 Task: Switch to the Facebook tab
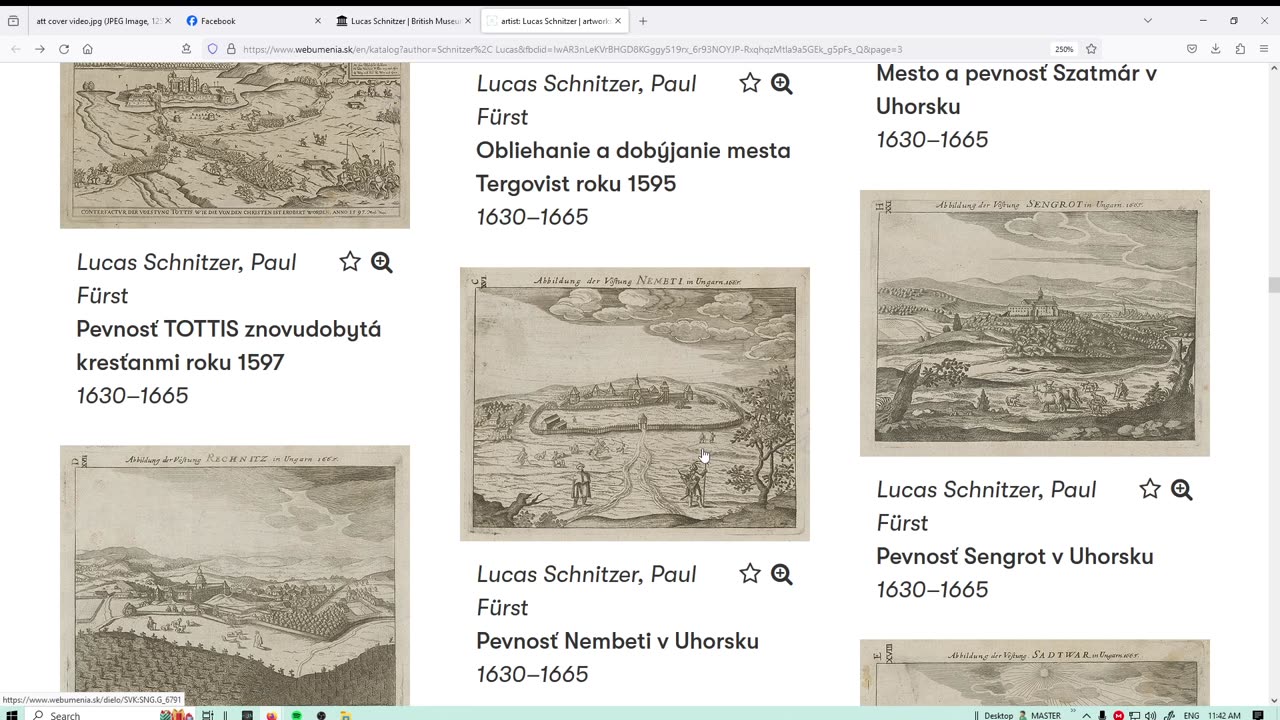253,20
